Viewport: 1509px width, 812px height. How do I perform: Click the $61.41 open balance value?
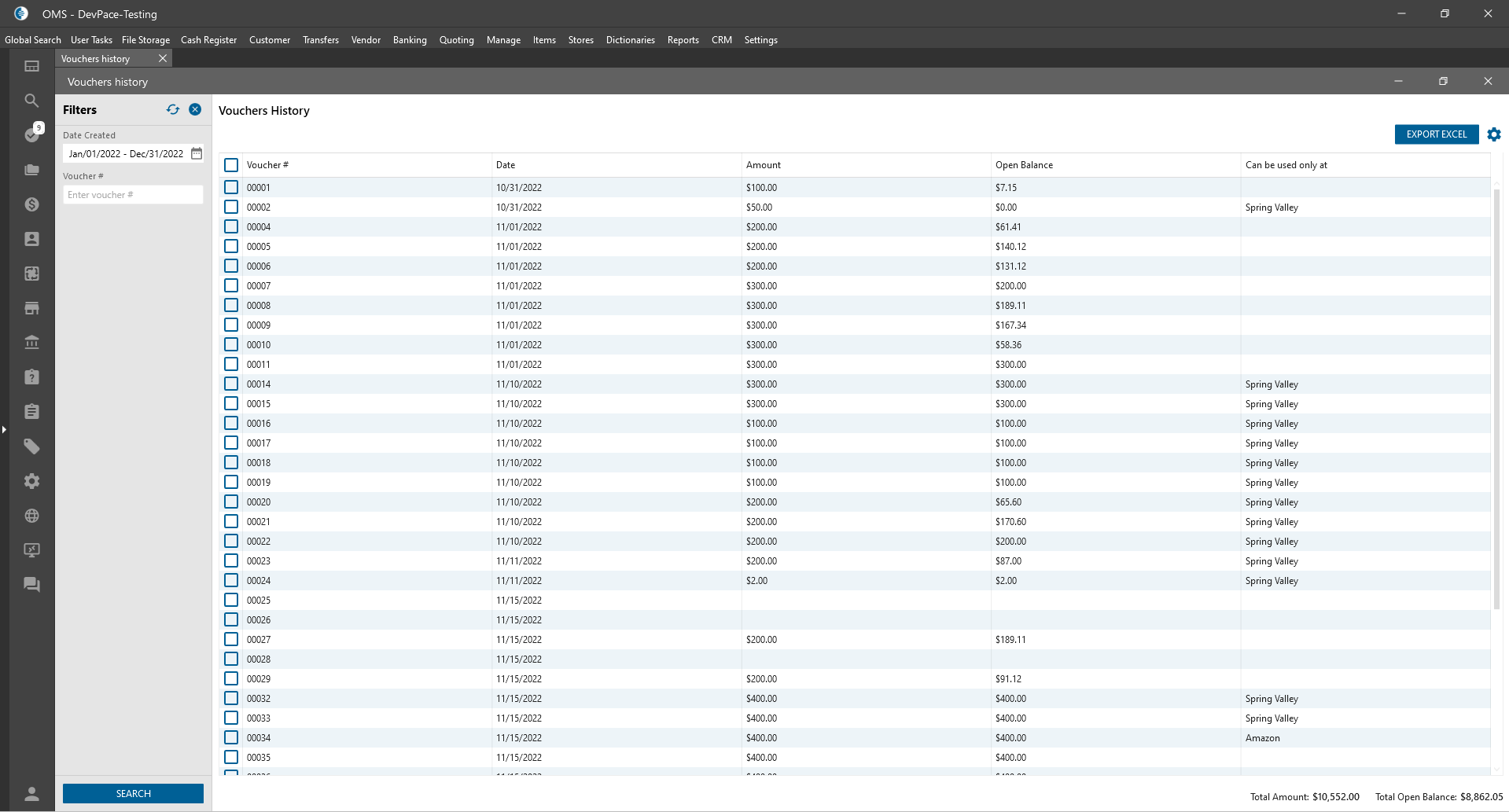pos(1008,226)
